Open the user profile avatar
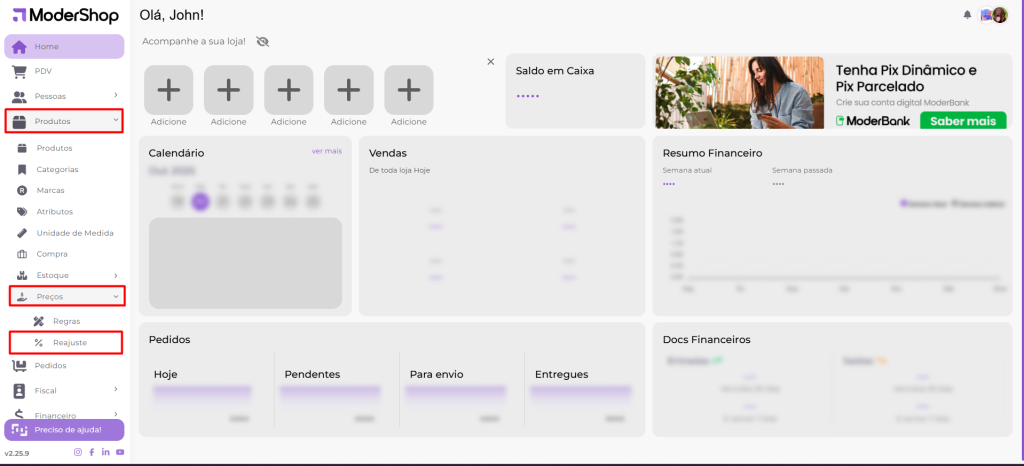 [999, 15]
